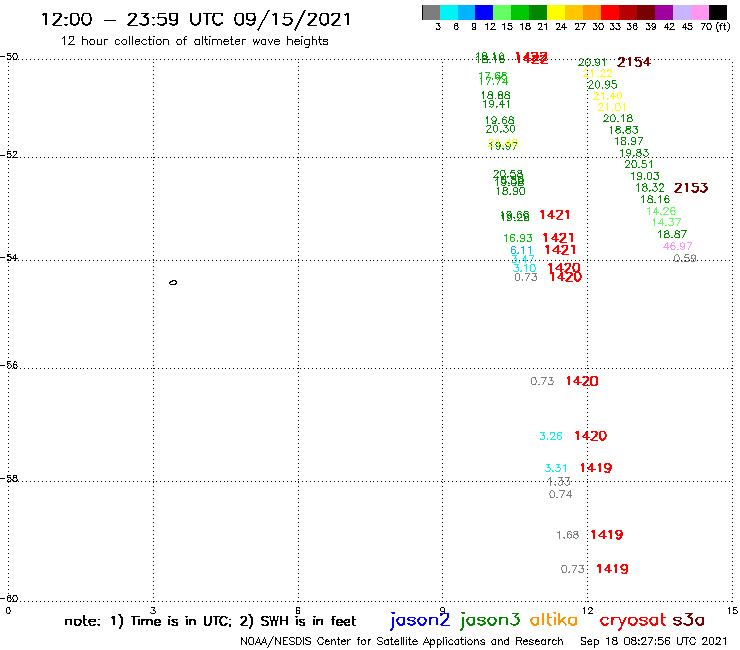Click the green value 20.30

pyautogui.click(x=500, y=129)
